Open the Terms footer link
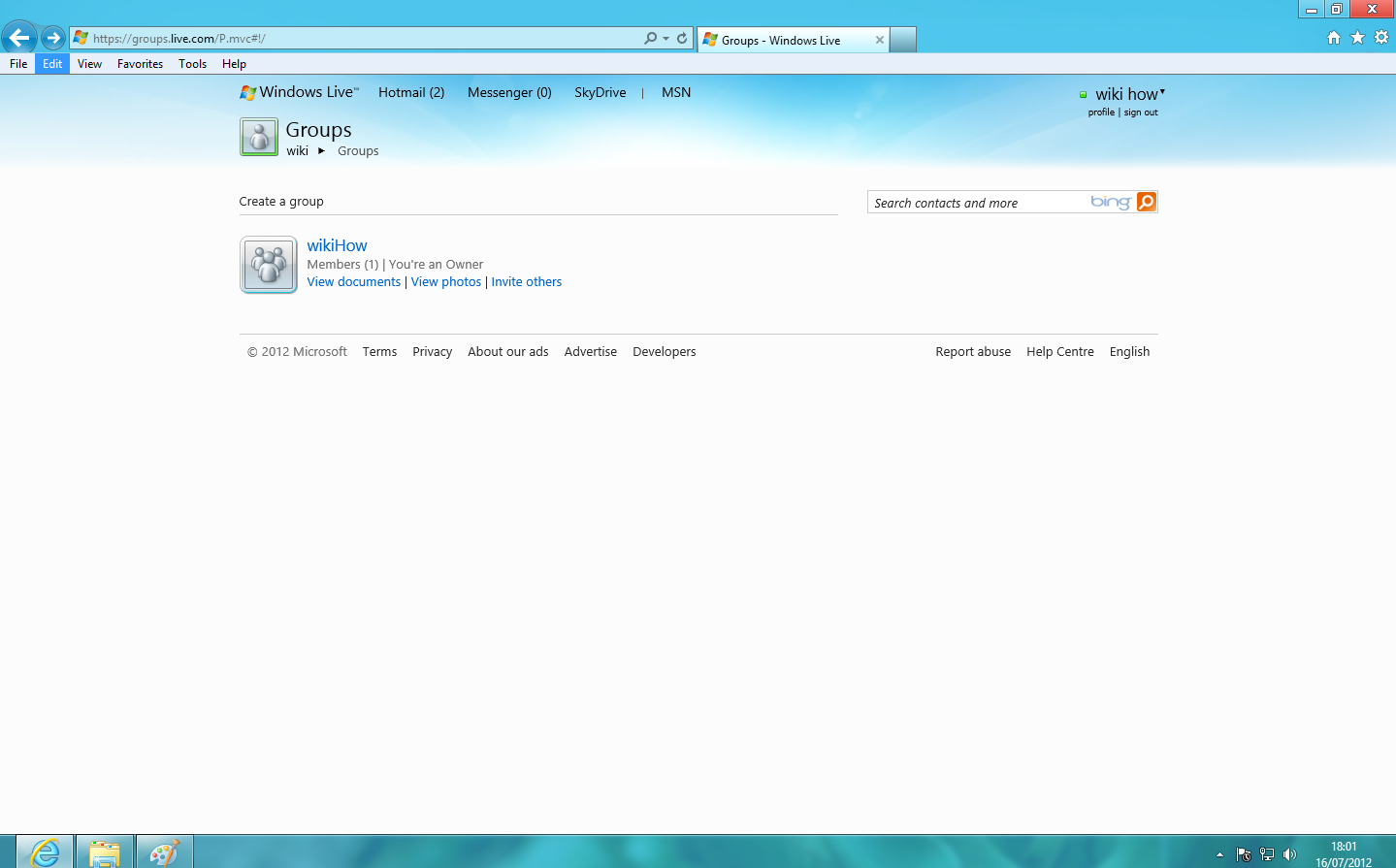Screen dimensions: 1396x868 pyautogui.click(x=379, y=352)
